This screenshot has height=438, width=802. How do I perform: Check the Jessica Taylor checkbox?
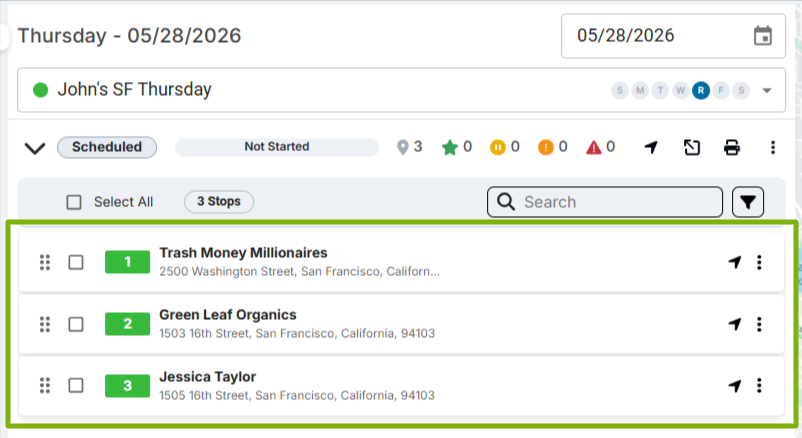point(76,385)
